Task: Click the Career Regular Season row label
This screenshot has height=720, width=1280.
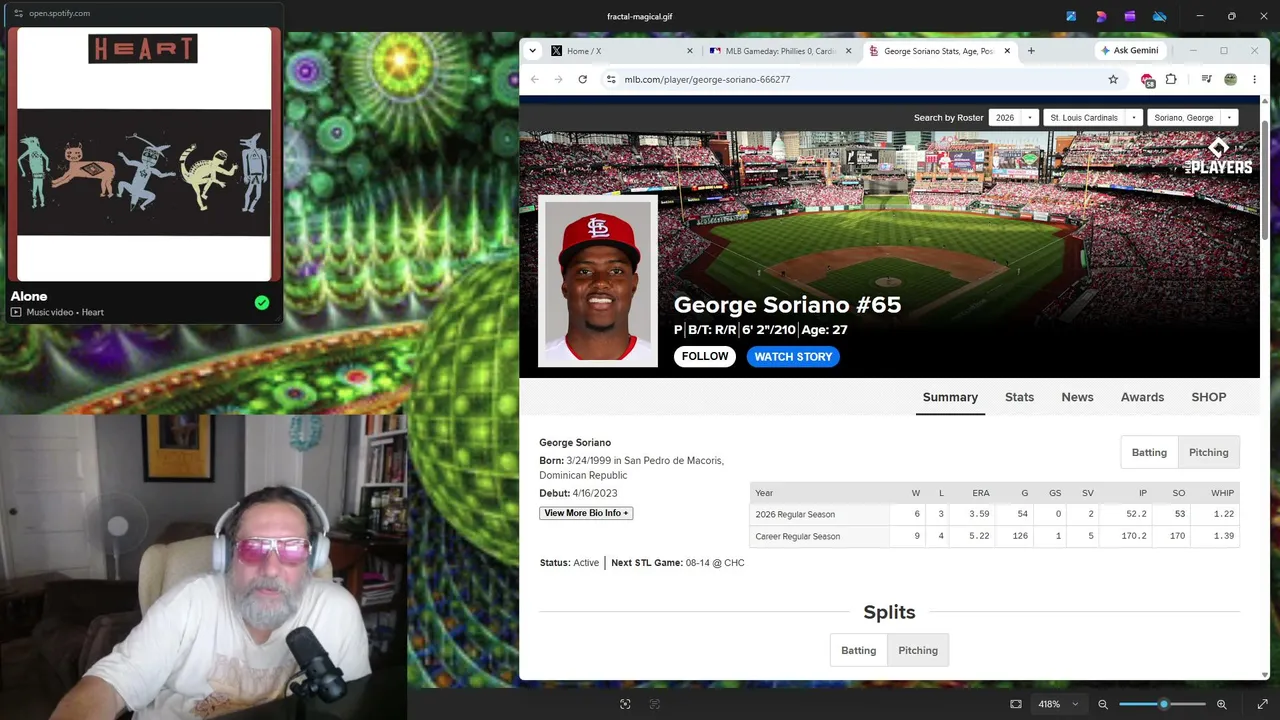Action: [x=797, y=537]
